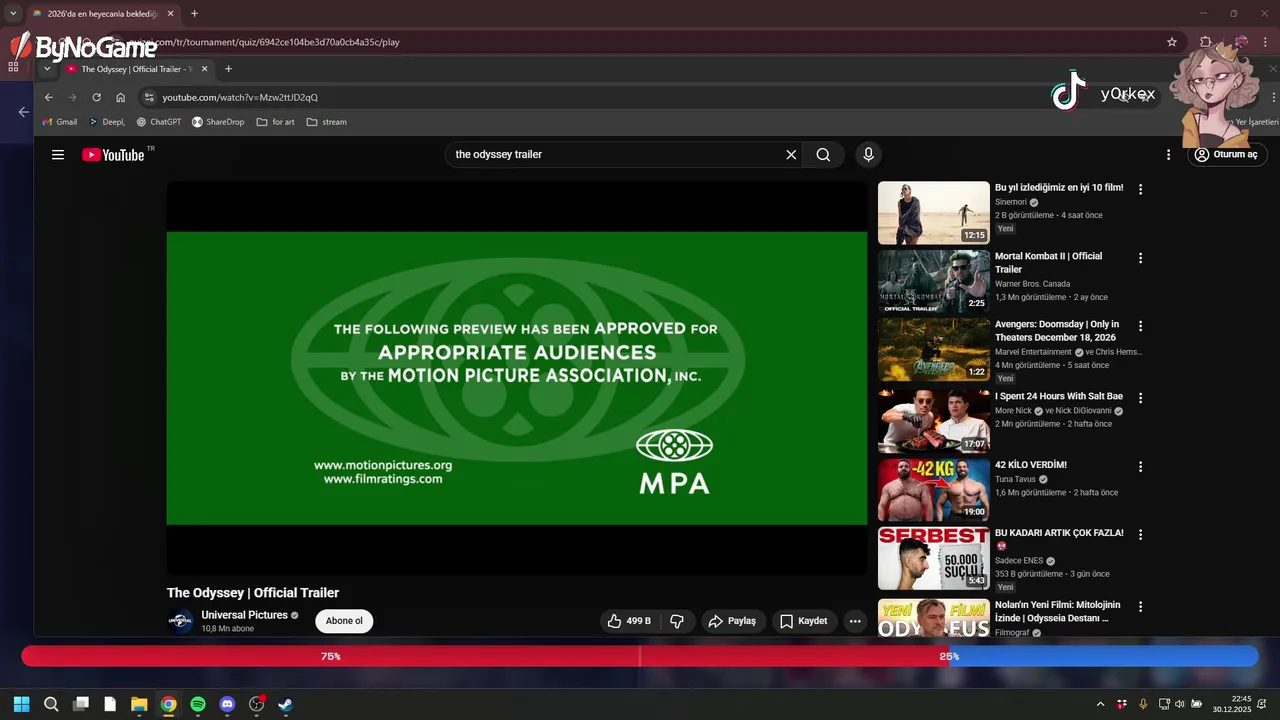Open options for I Spent 24 Hours video

[1140, 398]
